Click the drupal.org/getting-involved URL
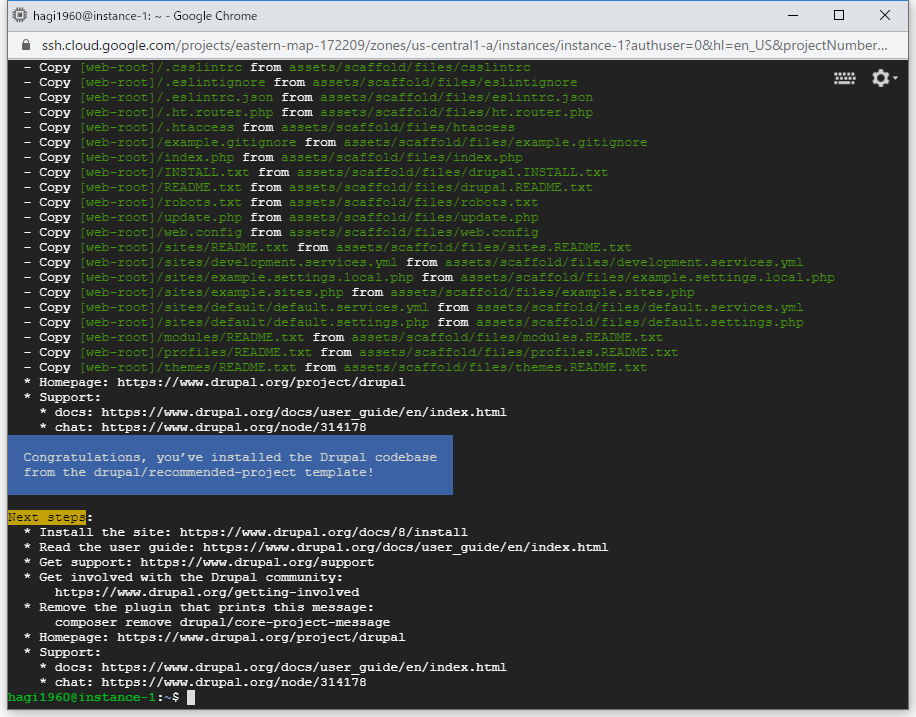916x717 pixels. tap(207, 593)
